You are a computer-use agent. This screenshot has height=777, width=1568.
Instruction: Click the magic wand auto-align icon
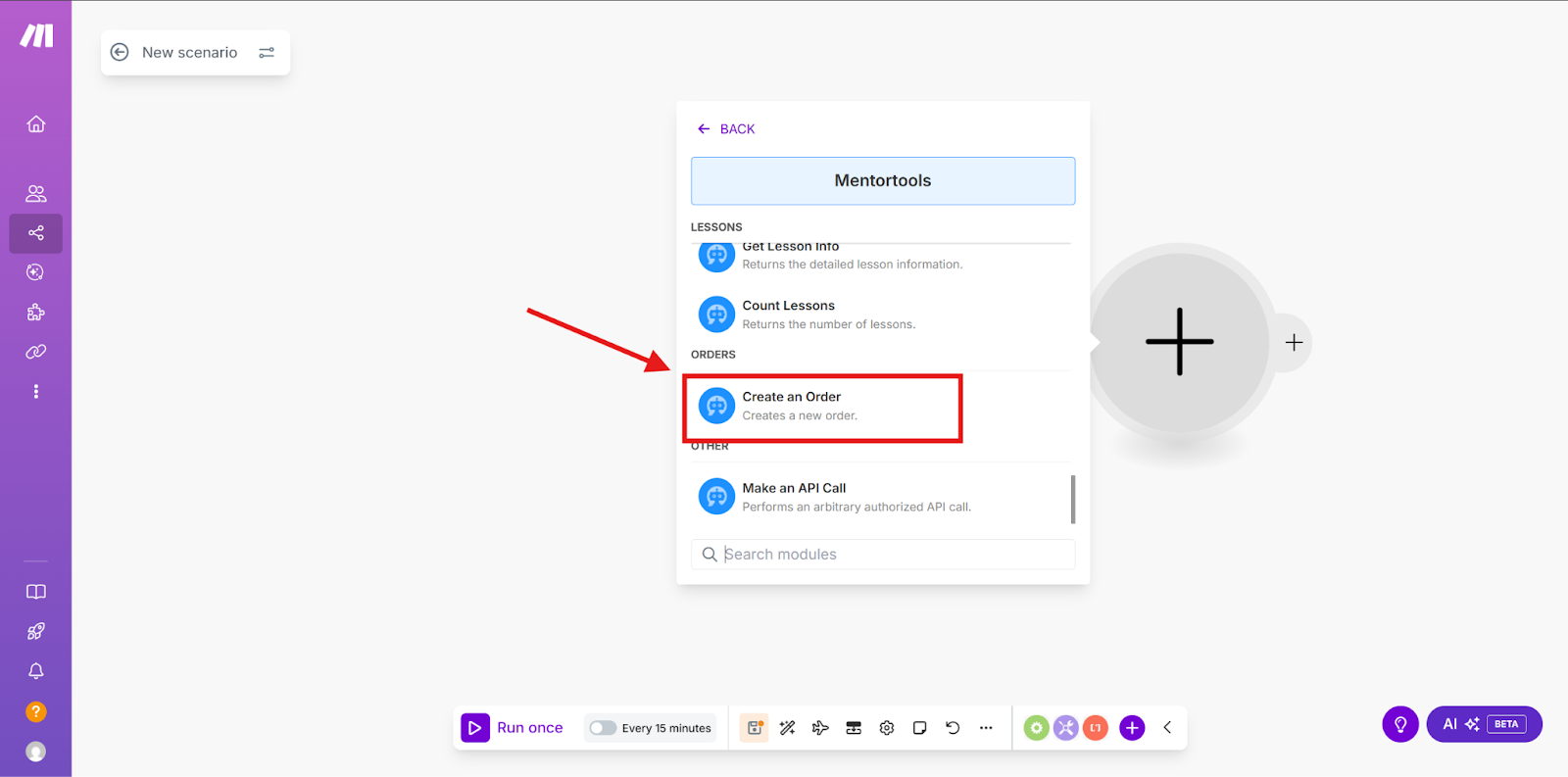tap(787, 728)
